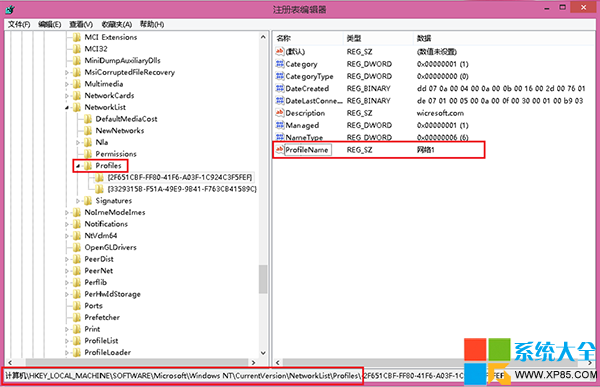The image size is (600, 387).
Task: Collapse the Profiles key
Action: point(78,166)
